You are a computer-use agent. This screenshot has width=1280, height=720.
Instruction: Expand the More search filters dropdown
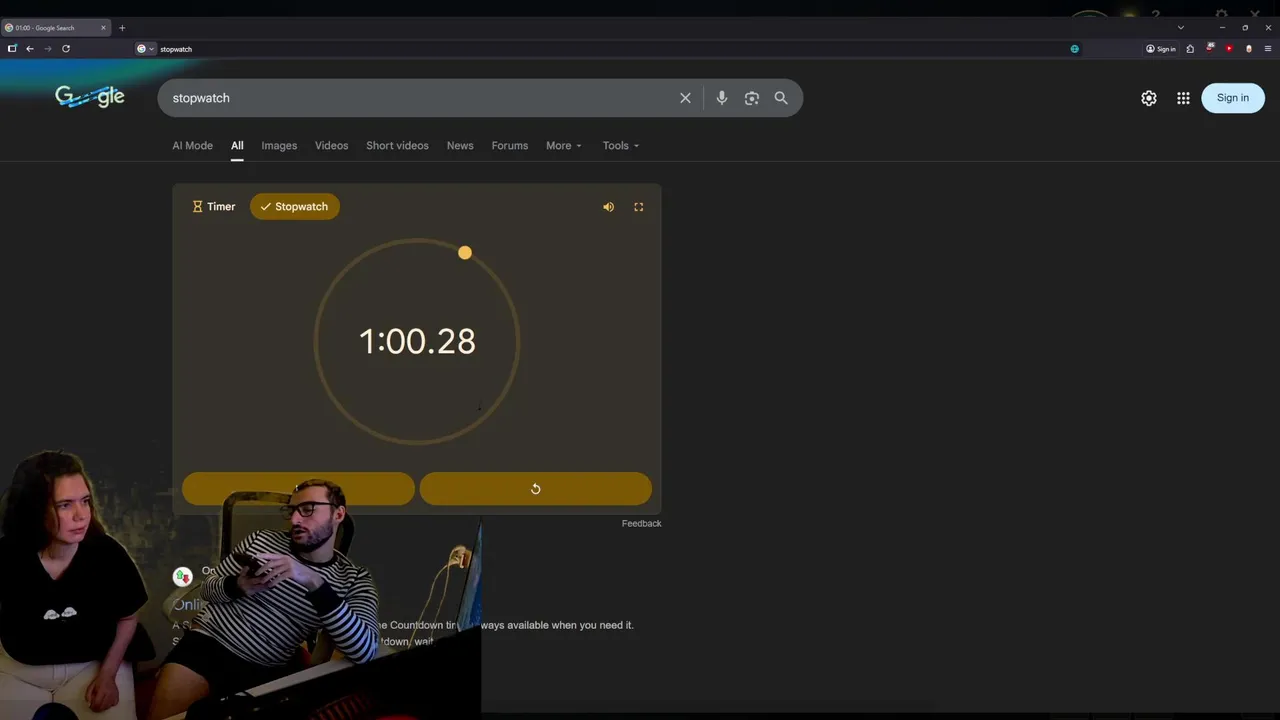(563, 146)
